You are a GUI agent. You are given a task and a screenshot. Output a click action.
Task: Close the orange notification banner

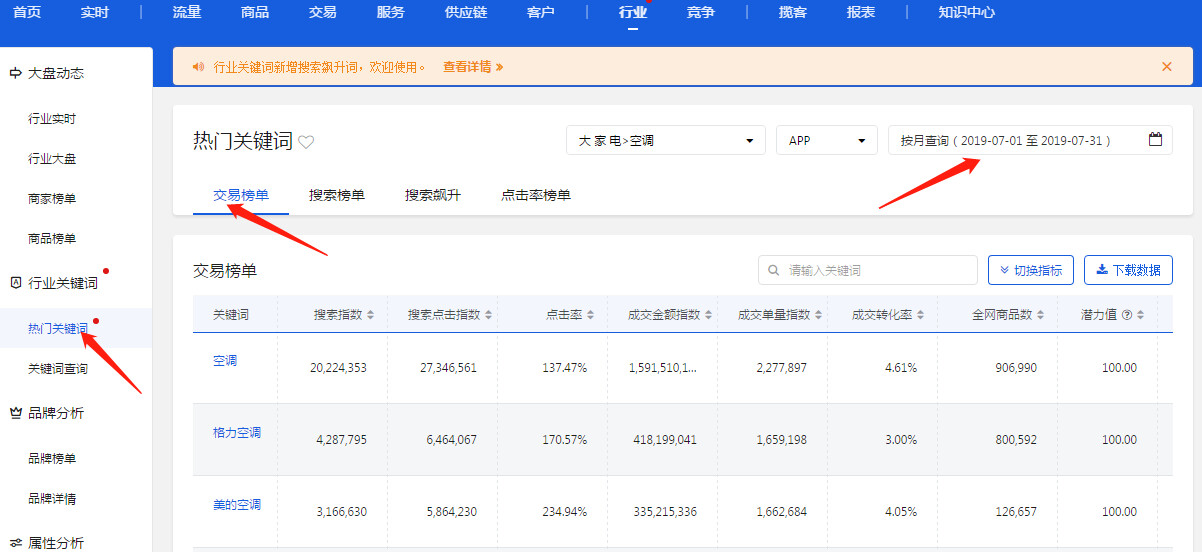1166,67
